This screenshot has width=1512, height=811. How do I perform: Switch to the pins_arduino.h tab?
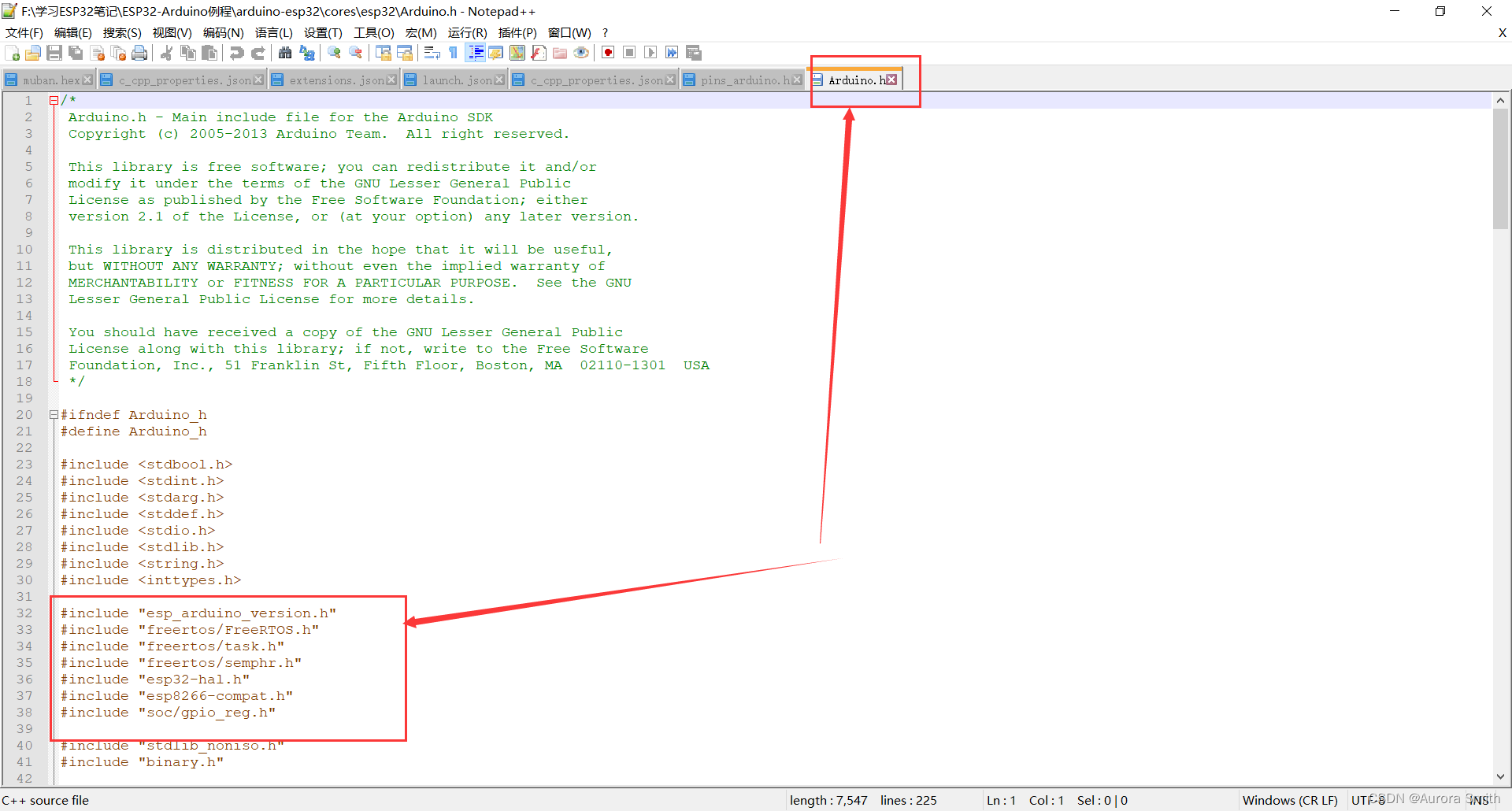tap(743, 80)
